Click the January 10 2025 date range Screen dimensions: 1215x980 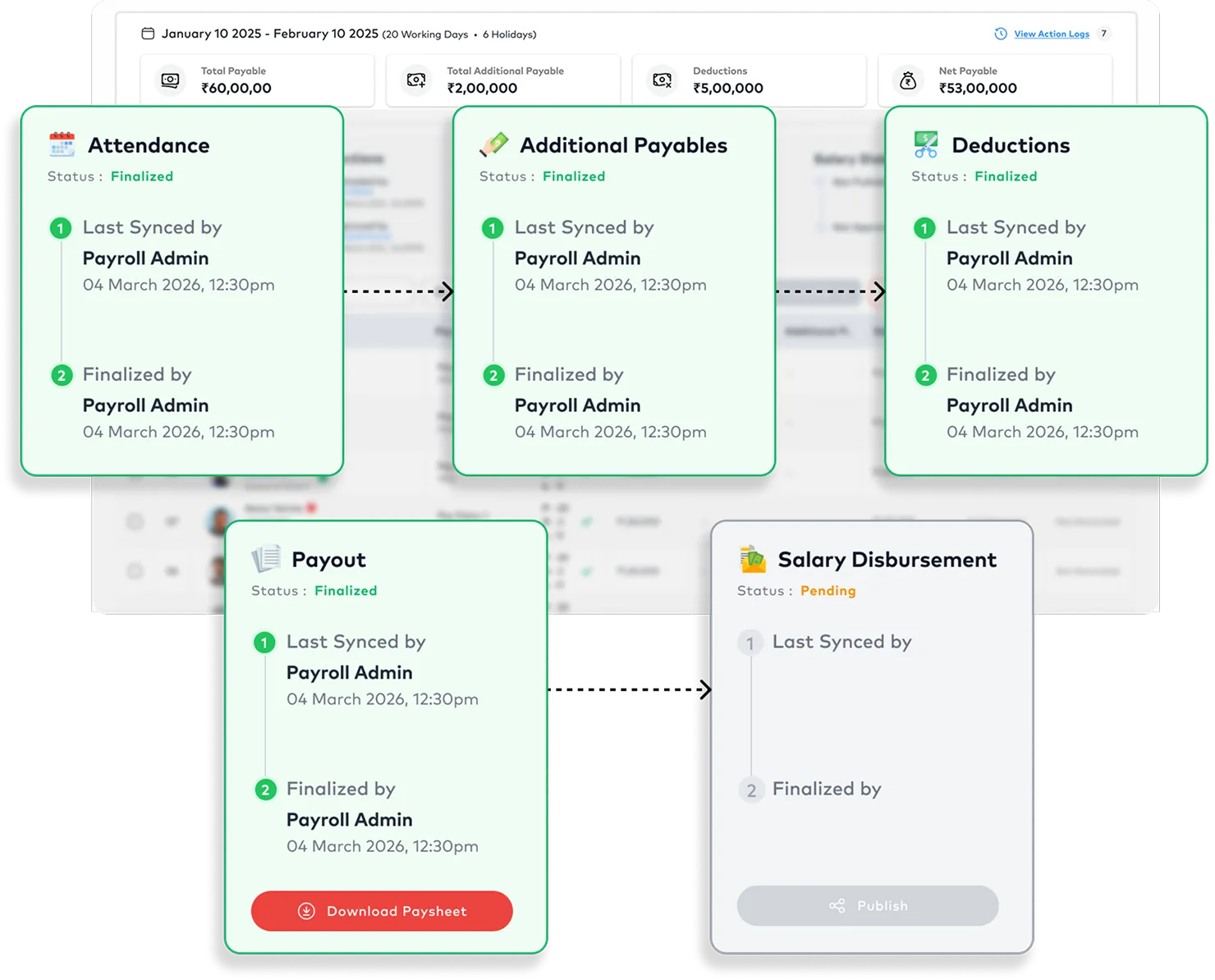point(269,34)
